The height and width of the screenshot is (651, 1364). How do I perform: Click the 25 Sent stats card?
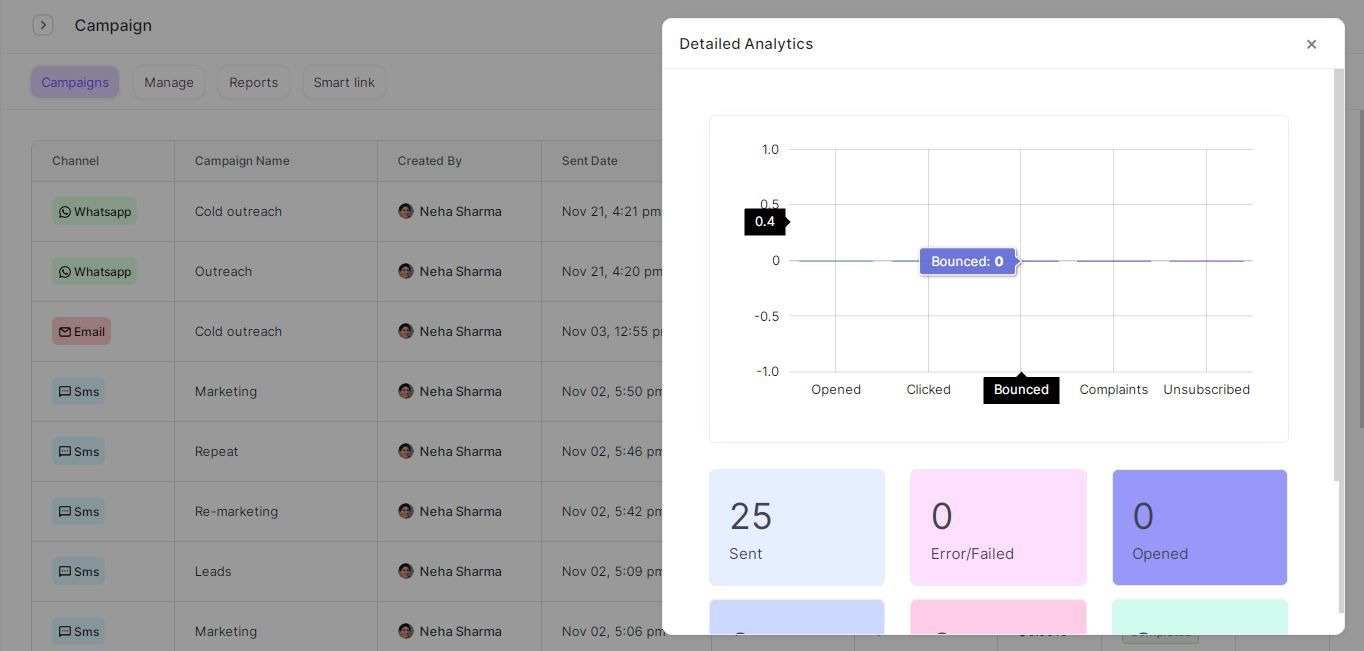click(797, 526)
